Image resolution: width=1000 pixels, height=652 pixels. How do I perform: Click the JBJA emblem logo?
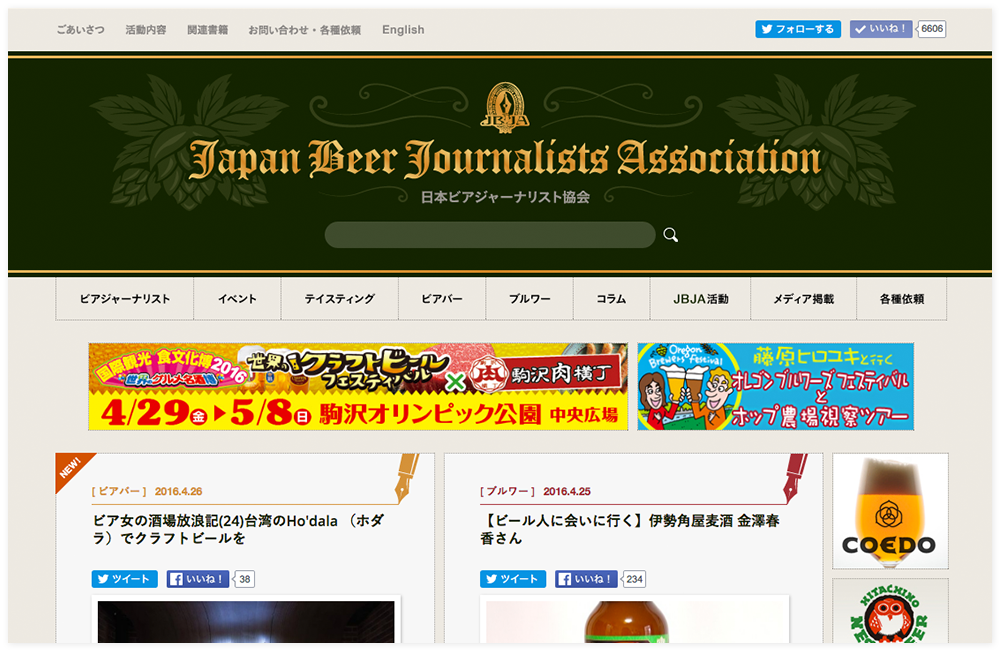505,107
